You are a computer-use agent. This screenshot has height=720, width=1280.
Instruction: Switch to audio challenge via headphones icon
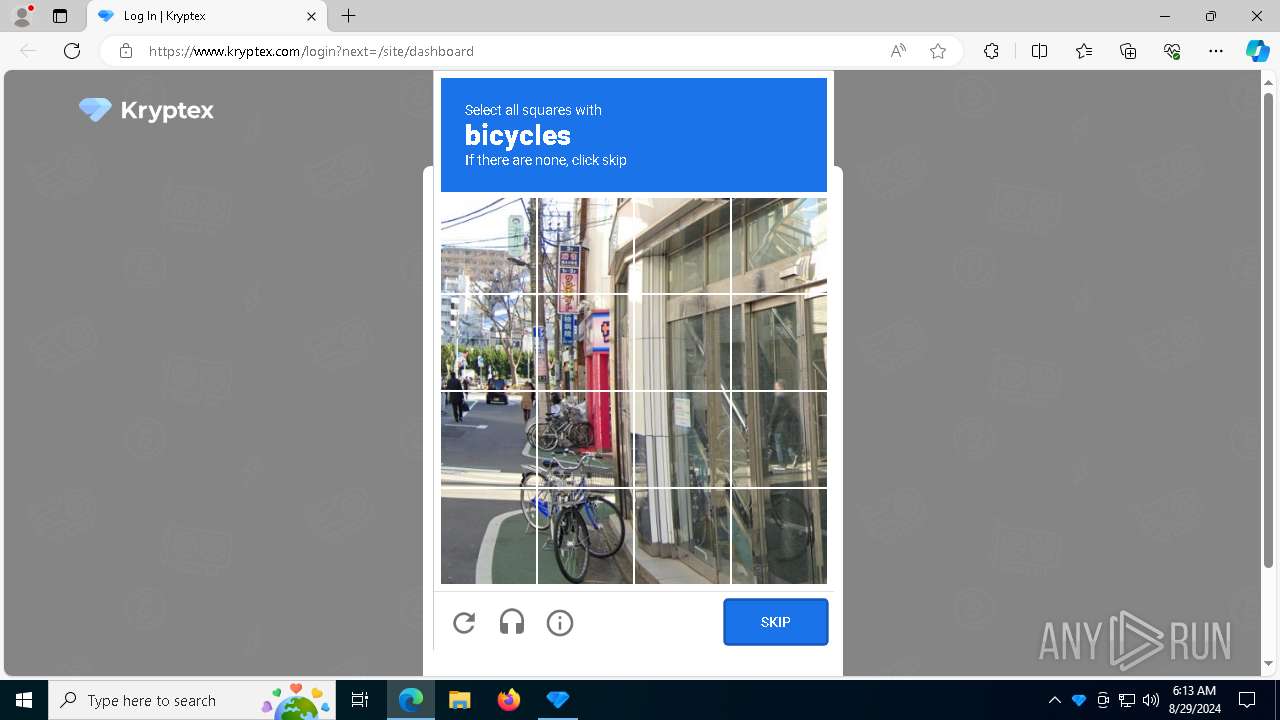point(512,623)
